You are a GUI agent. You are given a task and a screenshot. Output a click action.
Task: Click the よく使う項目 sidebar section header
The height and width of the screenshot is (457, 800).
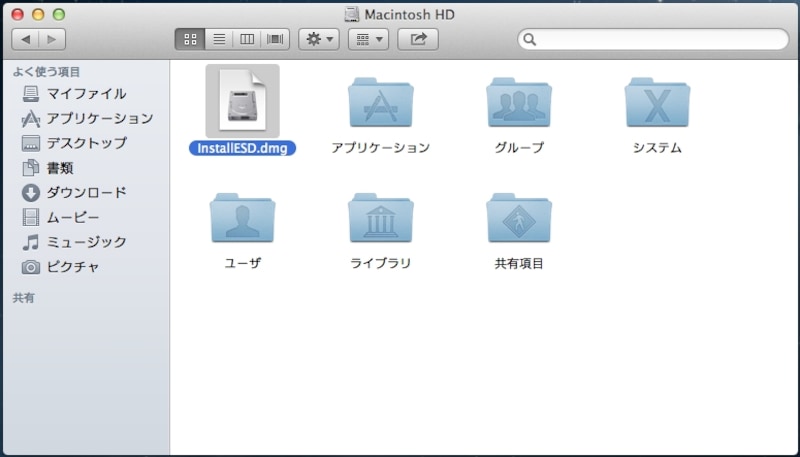coord(46,72)
